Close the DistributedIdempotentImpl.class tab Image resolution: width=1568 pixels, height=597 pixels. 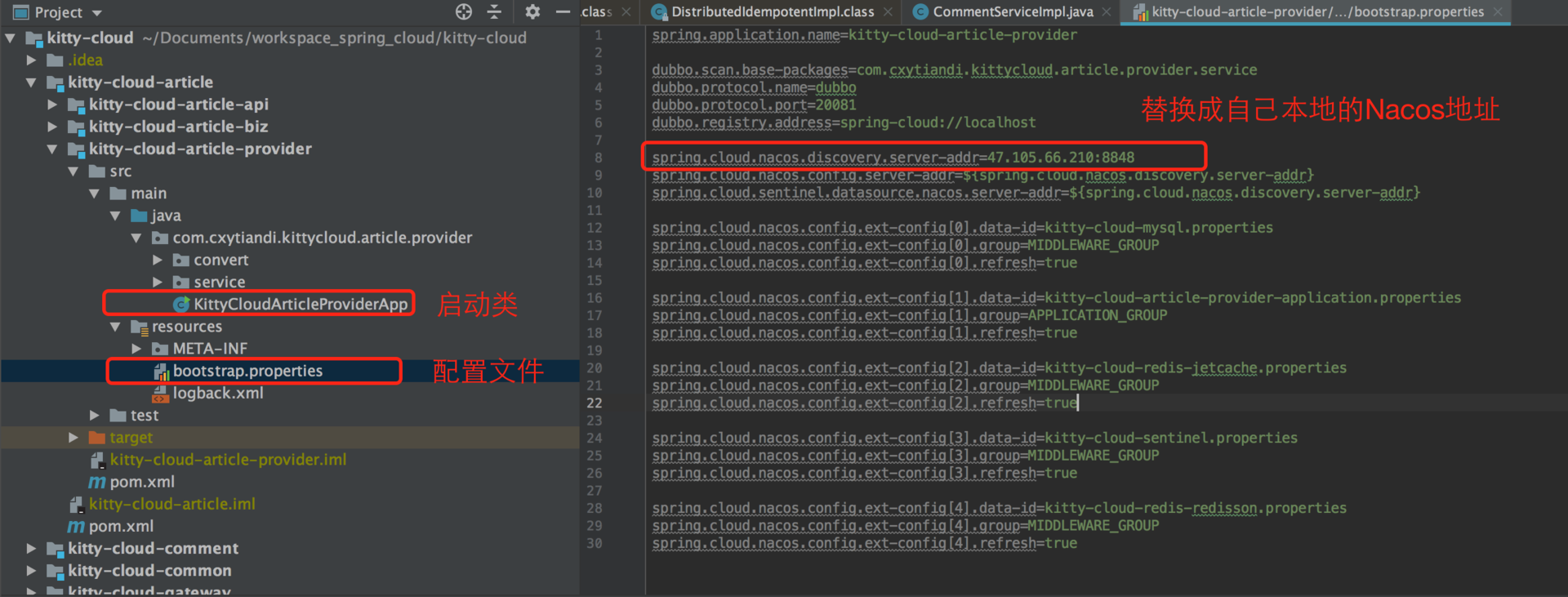point(888,12)
